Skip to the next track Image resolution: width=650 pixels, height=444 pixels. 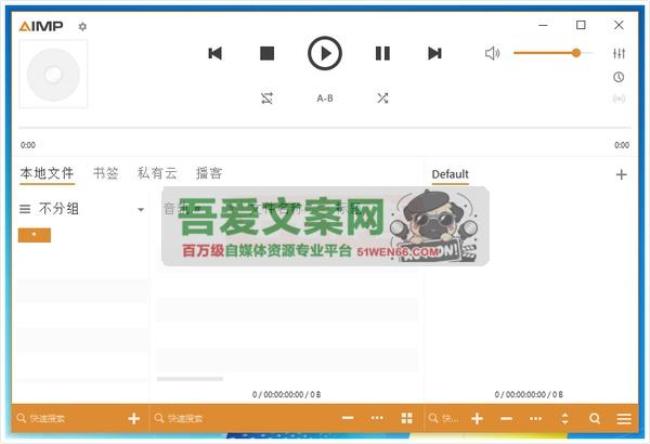point(434,53)
